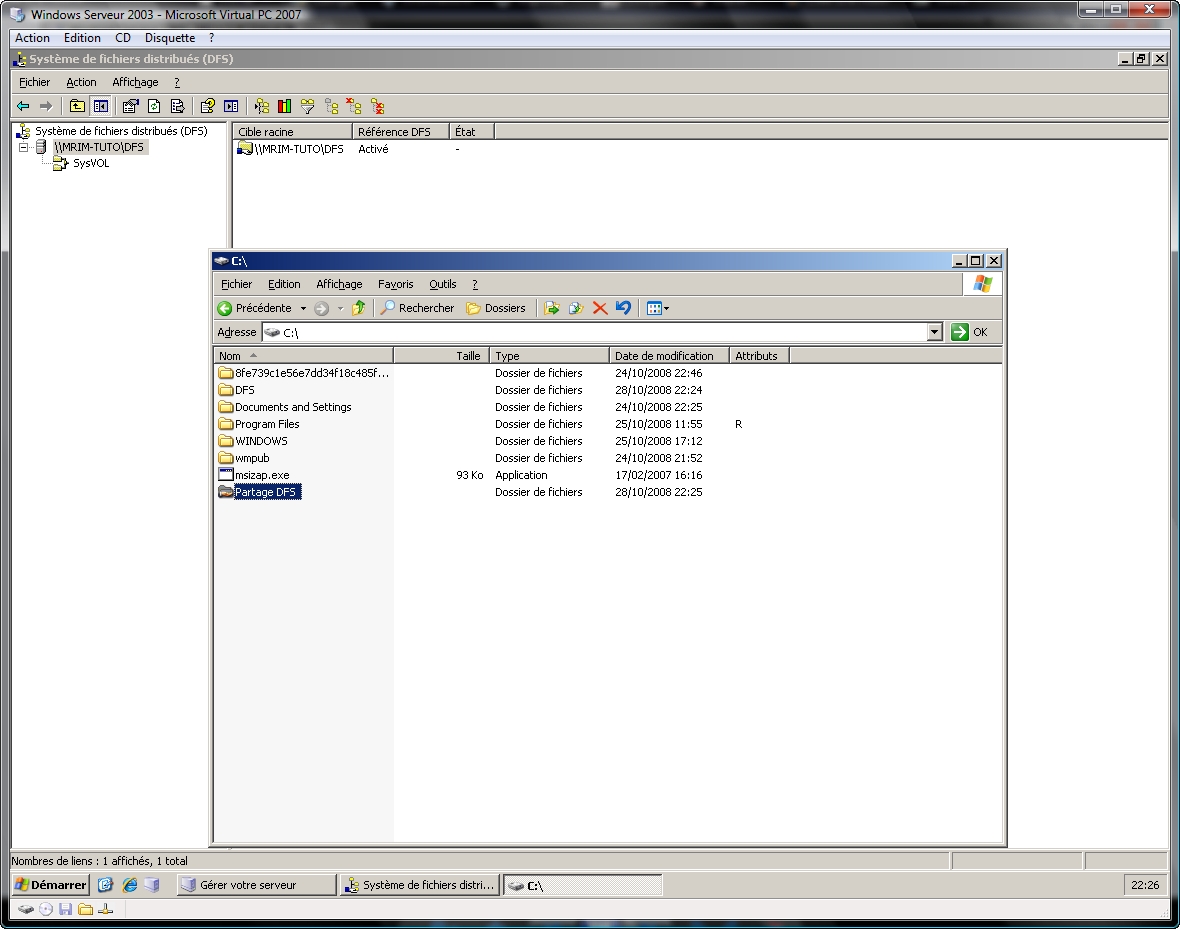The image size is (1180, 929).
Task: Toggle the action pane icon
Action: [x=231, y=106]
